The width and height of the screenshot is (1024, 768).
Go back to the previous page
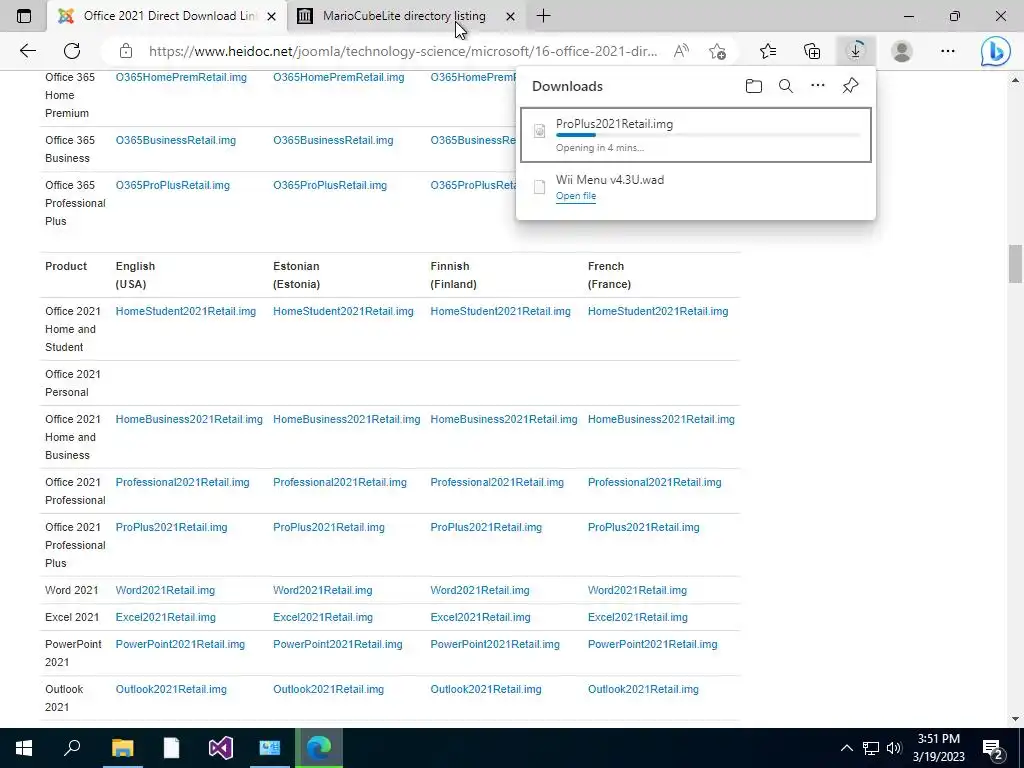click(27, 51)
